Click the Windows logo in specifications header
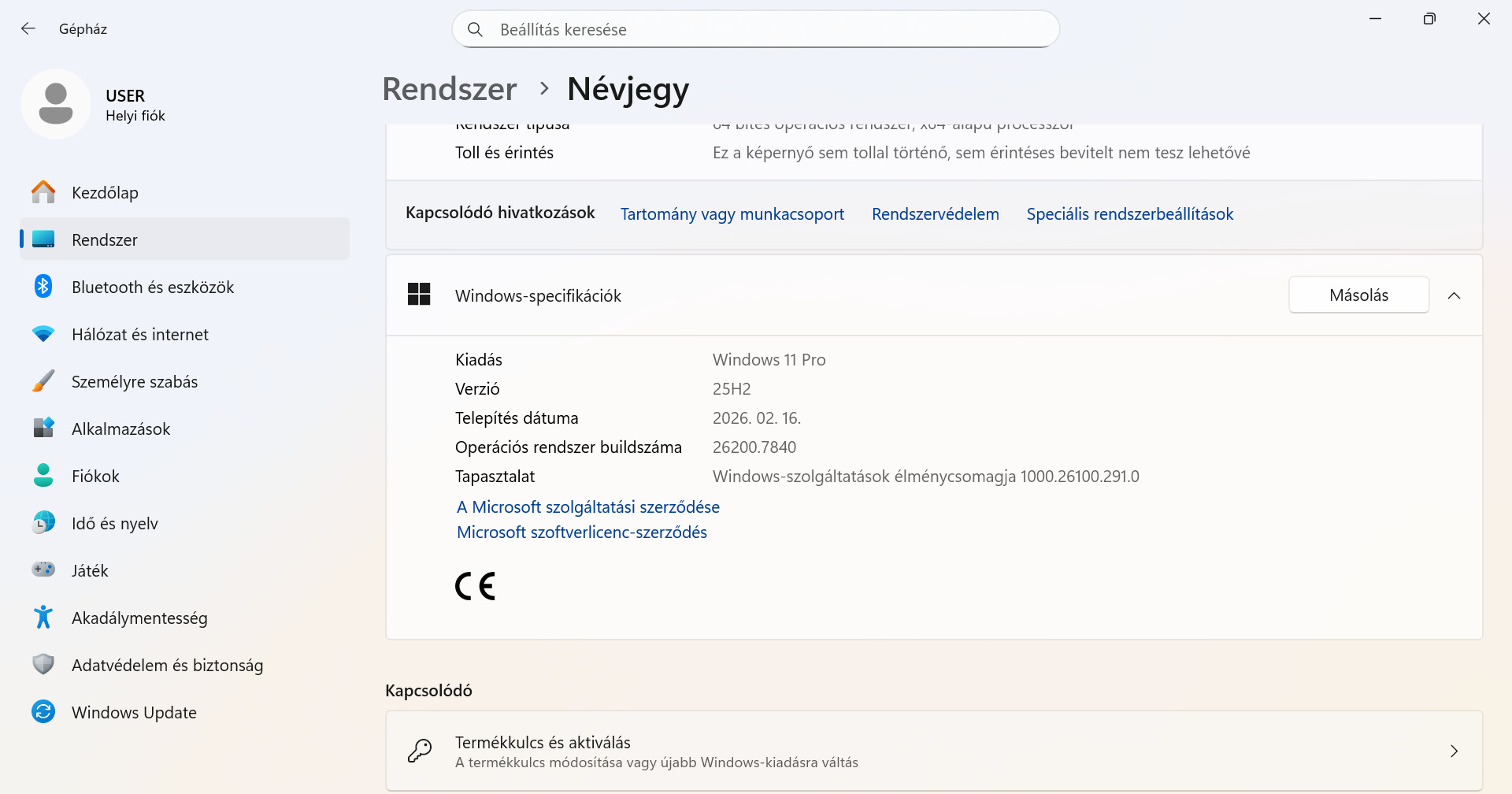1512x794 pixels. tap(419, 295)
